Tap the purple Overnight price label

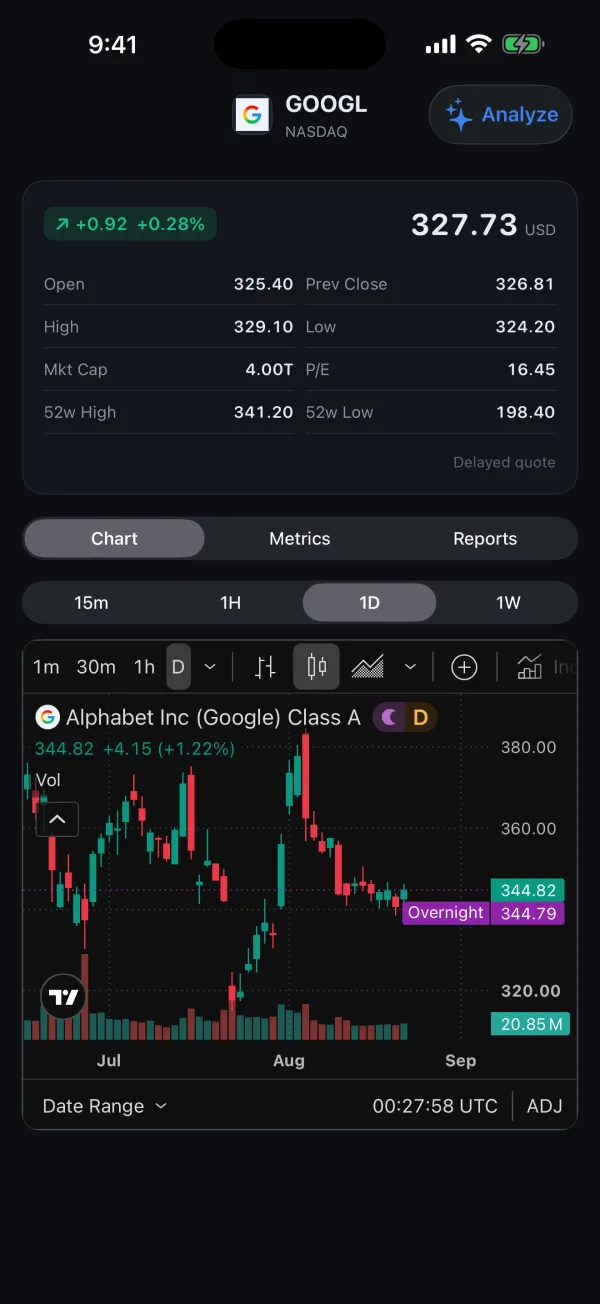(446, 913)
